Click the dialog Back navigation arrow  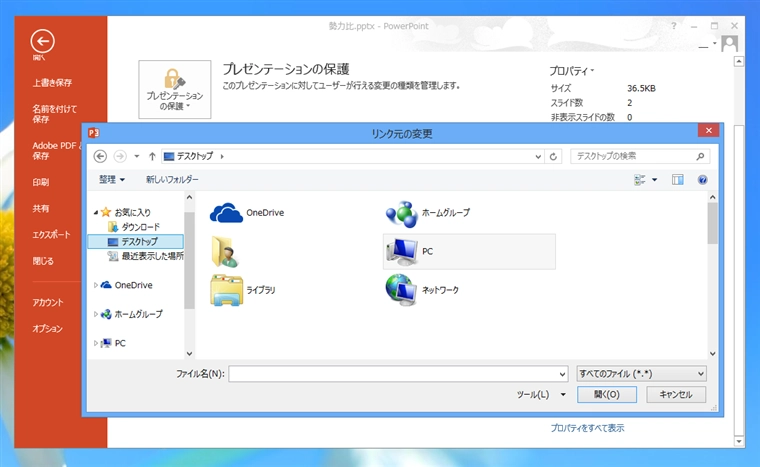click(x=100, y=156)
